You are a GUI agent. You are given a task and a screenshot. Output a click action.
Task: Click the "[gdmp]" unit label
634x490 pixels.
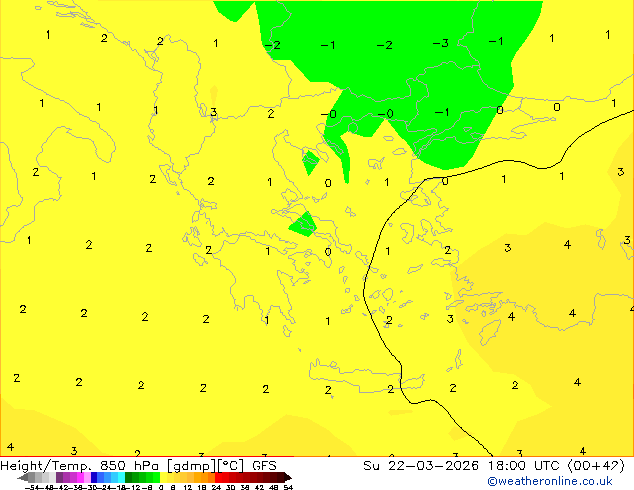click(x=192, y=466)
